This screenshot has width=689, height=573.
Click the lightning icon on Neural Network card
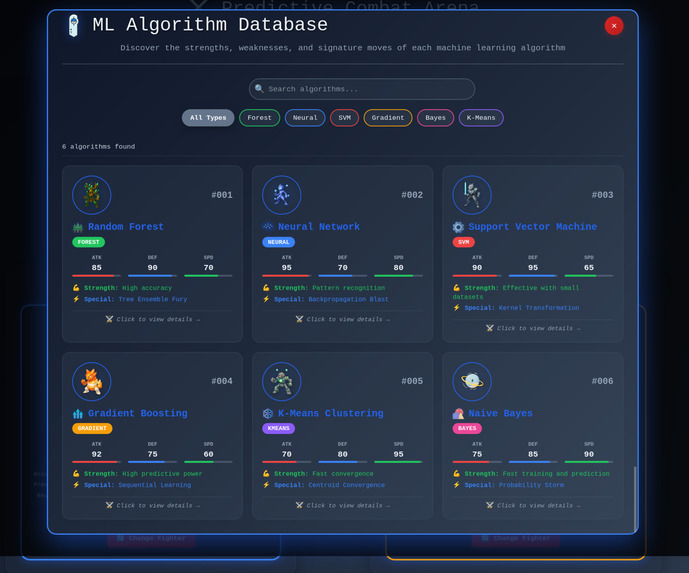coord(266,299)
